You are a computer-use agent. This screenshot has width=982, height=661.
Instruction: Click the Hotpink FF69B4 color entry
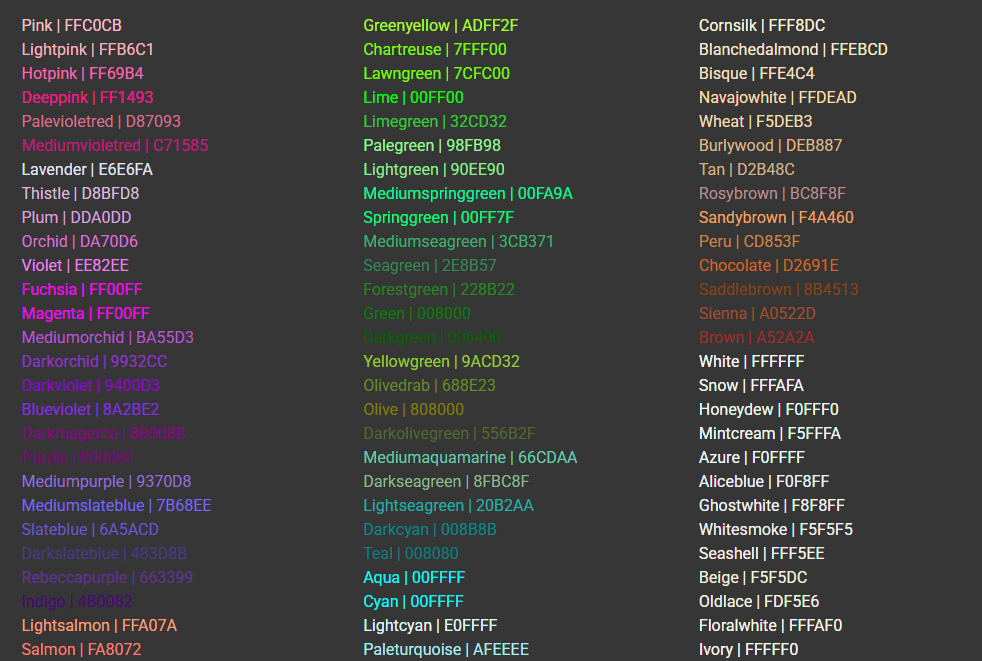tap(82, 73)
